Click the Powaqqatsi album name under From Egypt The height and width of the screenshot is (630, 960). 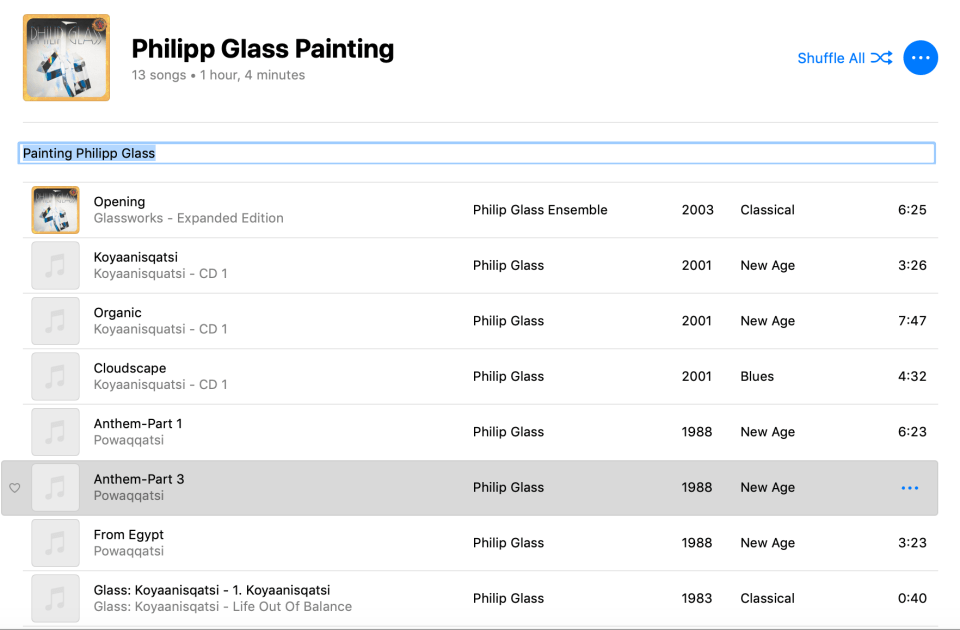coord(129,551)
